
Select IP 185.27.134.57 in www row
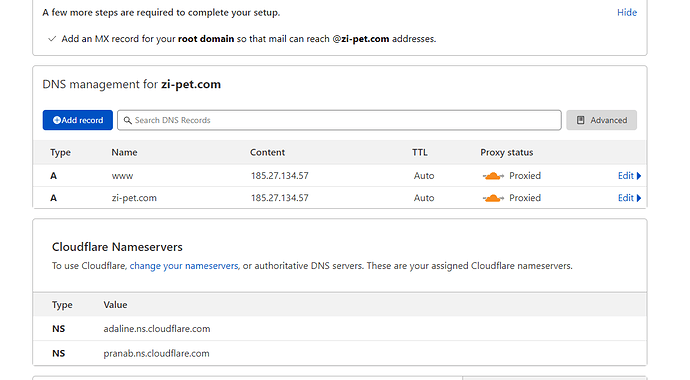279,176
